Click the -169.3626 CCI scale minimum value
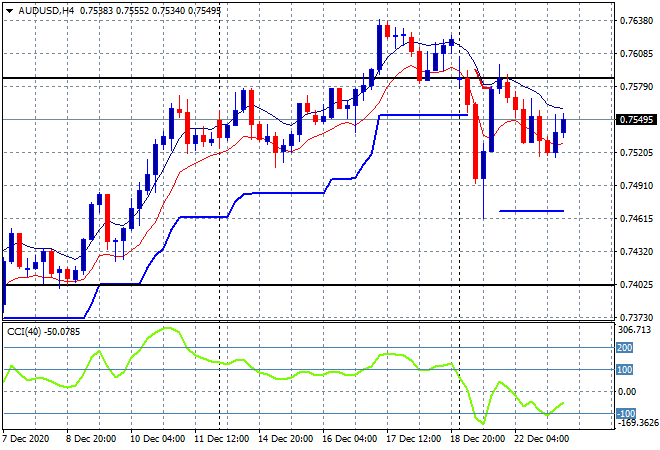Viewport: 660px width, 450px height. tap(637, 423)
